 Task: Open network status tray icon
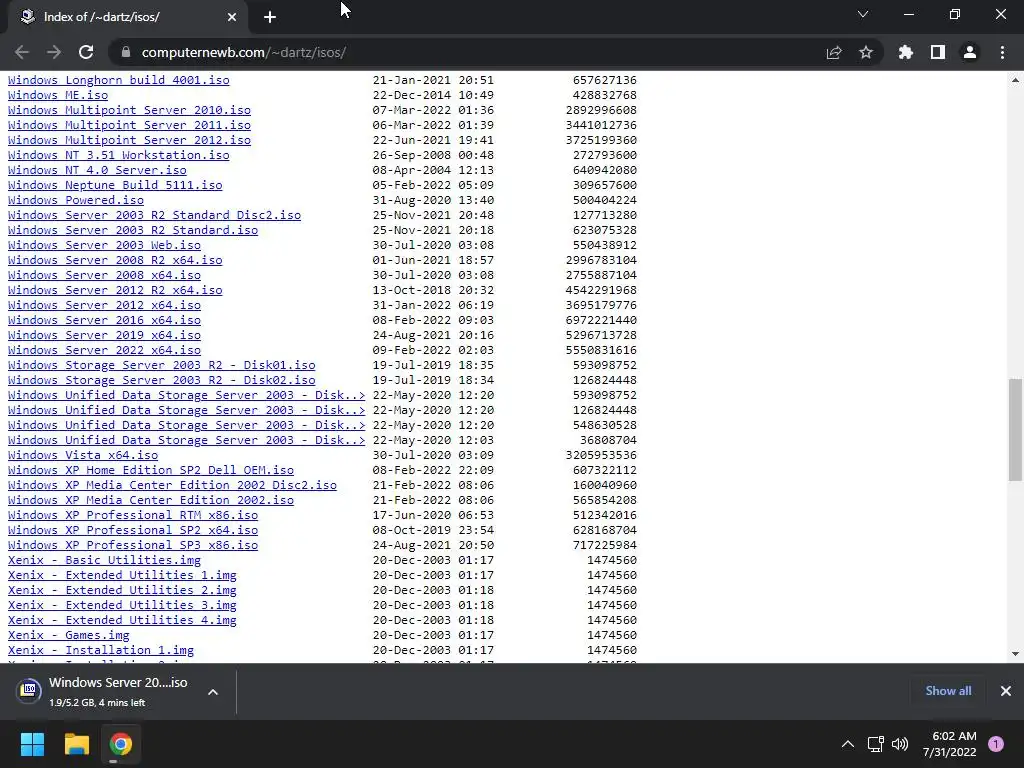875,744
